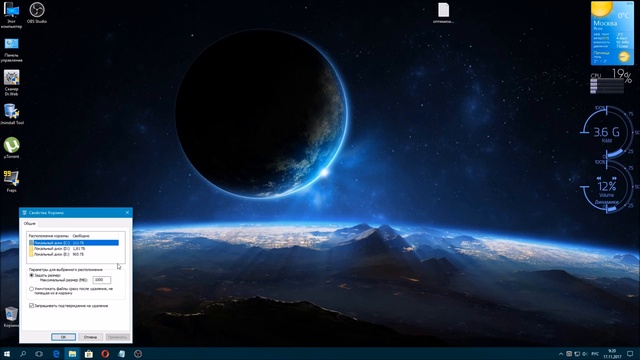The width and height of the screenshot is (640, 360).
Task: Open the network tray icon
Action: tap(577, 354)
